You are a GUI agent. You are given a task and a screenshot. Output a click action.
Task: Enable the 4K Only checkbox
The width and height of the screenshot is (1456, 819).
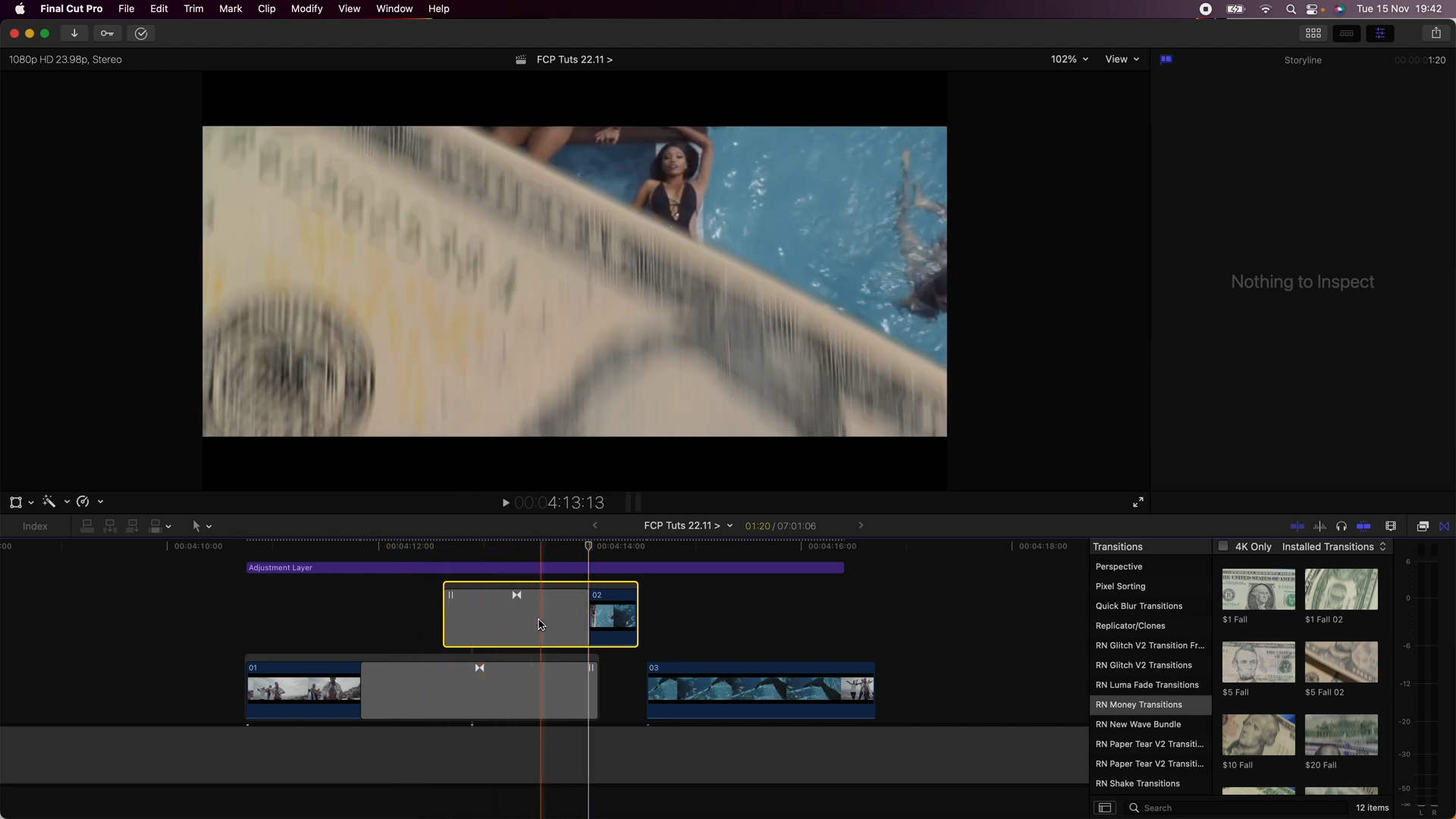coord(1223,547)
